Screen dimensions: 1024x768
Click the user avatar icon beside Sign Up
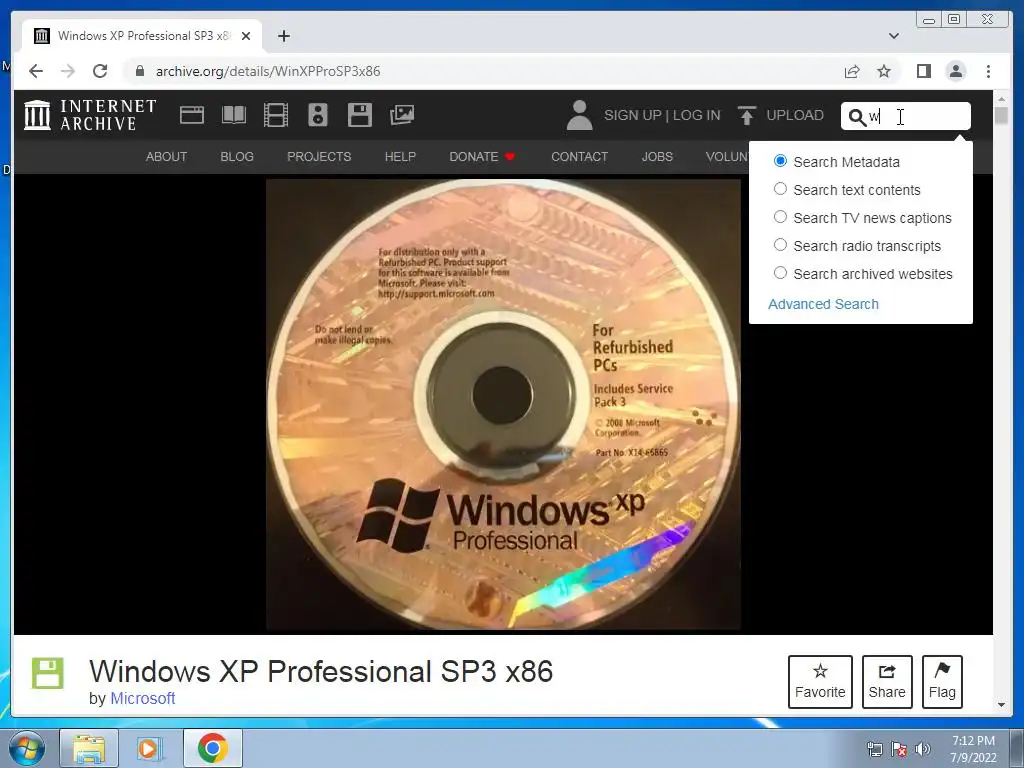tap(579, 115)
